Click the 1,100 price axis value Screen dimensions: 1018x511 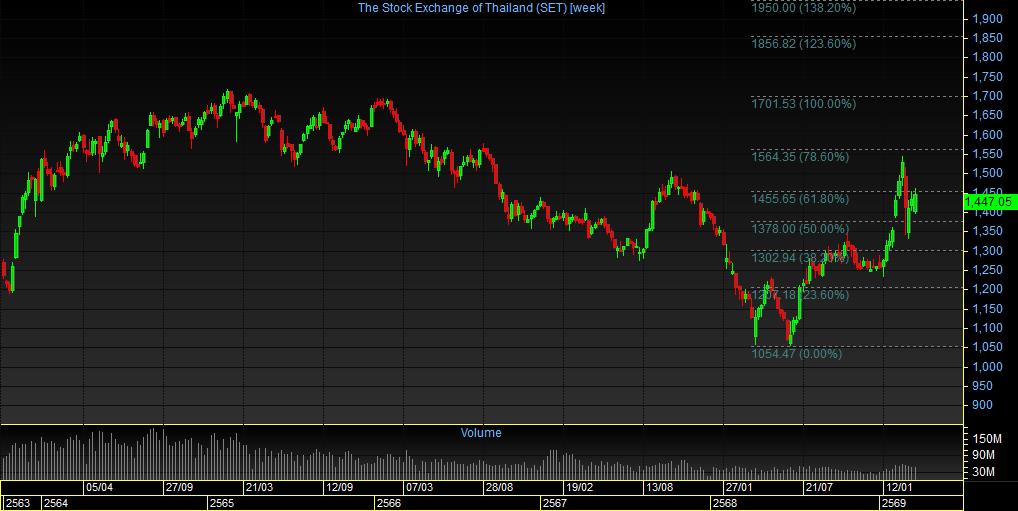point(987,328)
